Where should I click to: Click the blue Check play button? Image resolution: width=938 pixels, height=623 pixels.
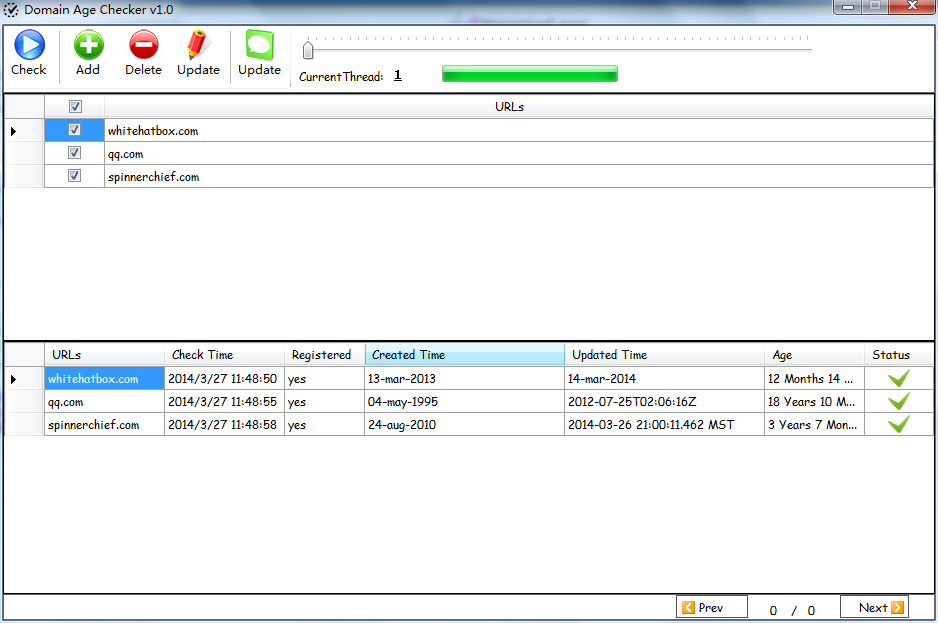click(28, 45)
